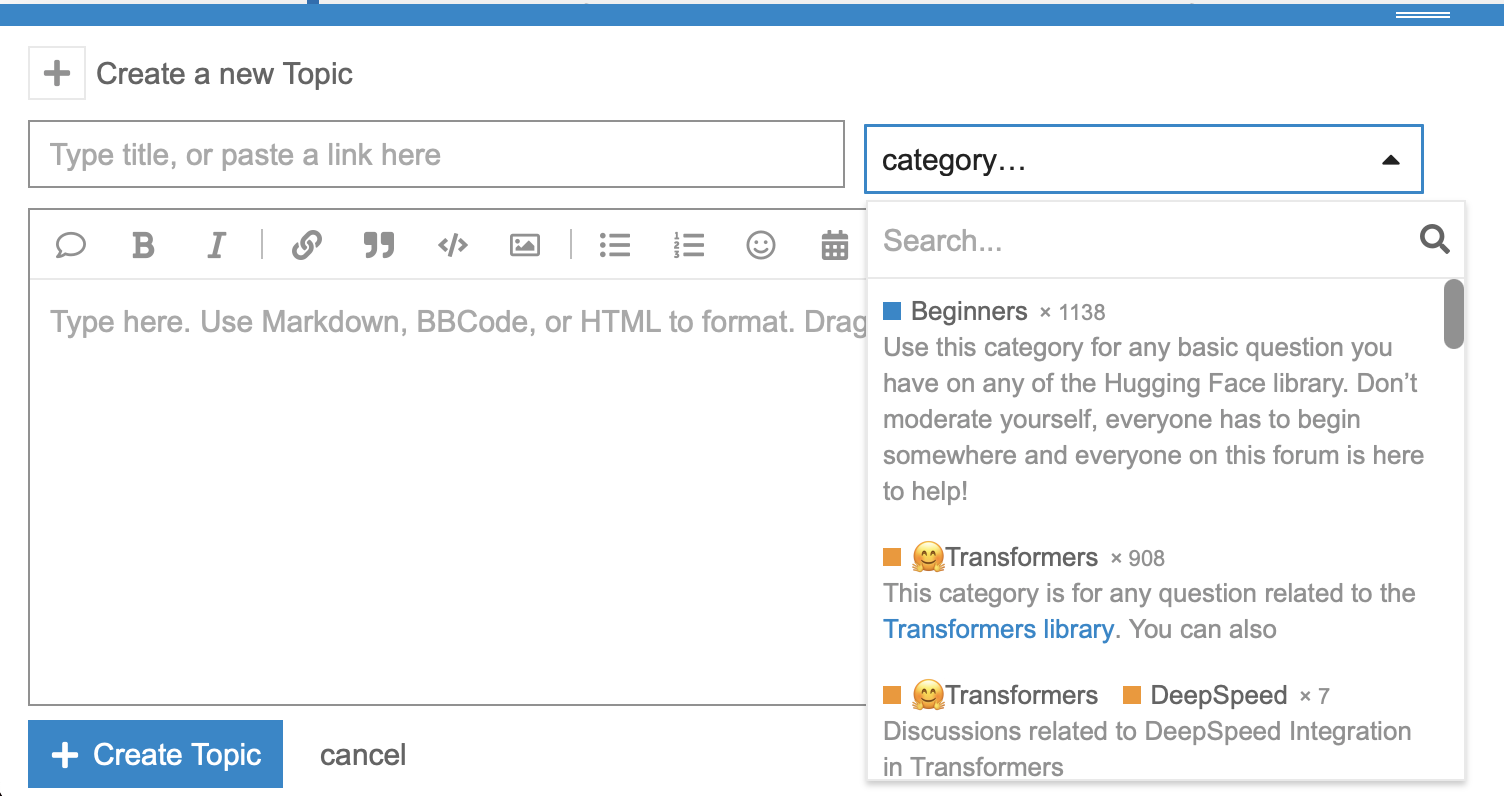This screenshot has height=796, width=1504.
Task: Insert a hyperlink using the link icon
Action: (x=307, y=245)
